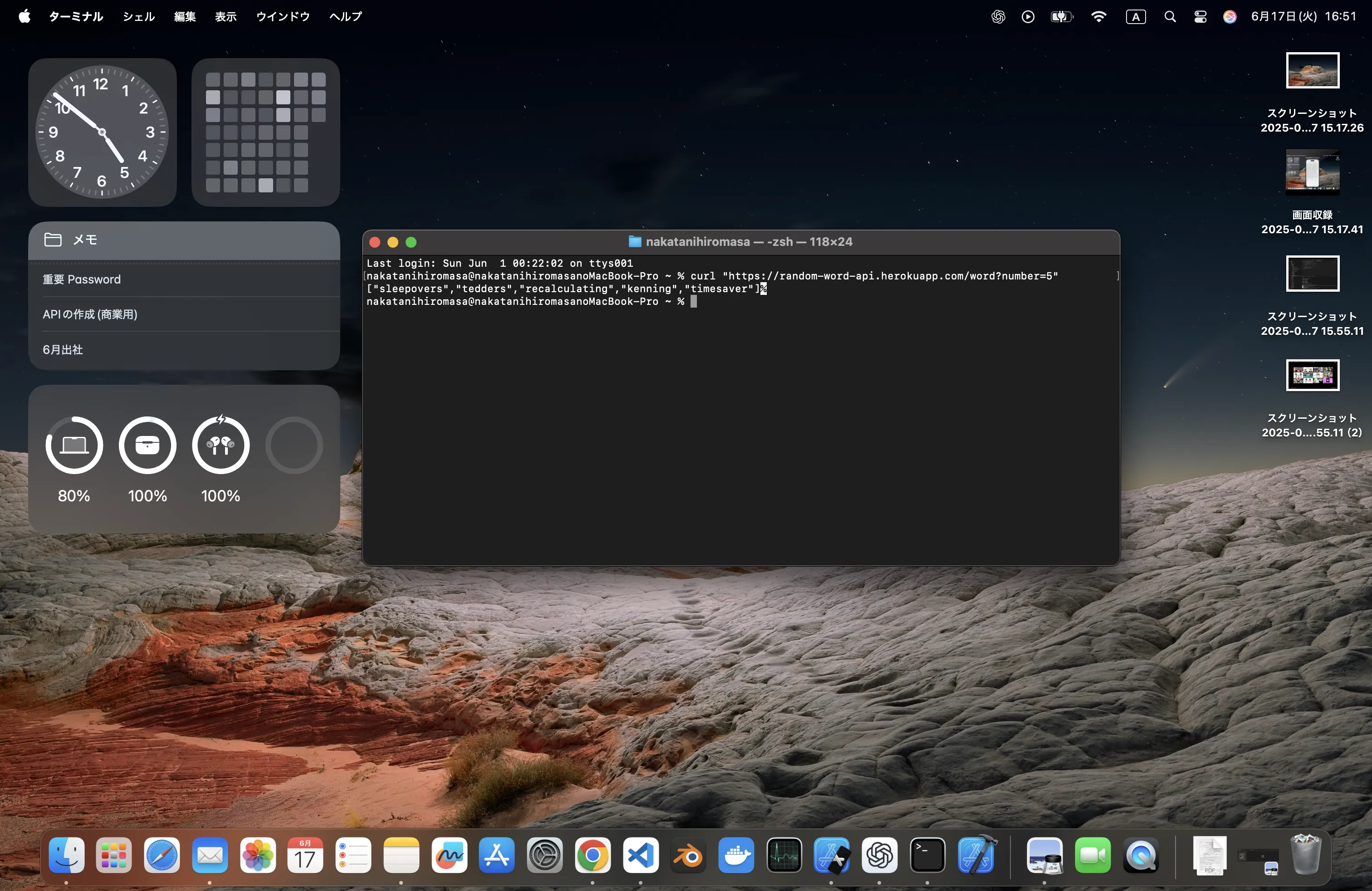Open Visual Studio Code from the Dock

(x=641, y=855)
